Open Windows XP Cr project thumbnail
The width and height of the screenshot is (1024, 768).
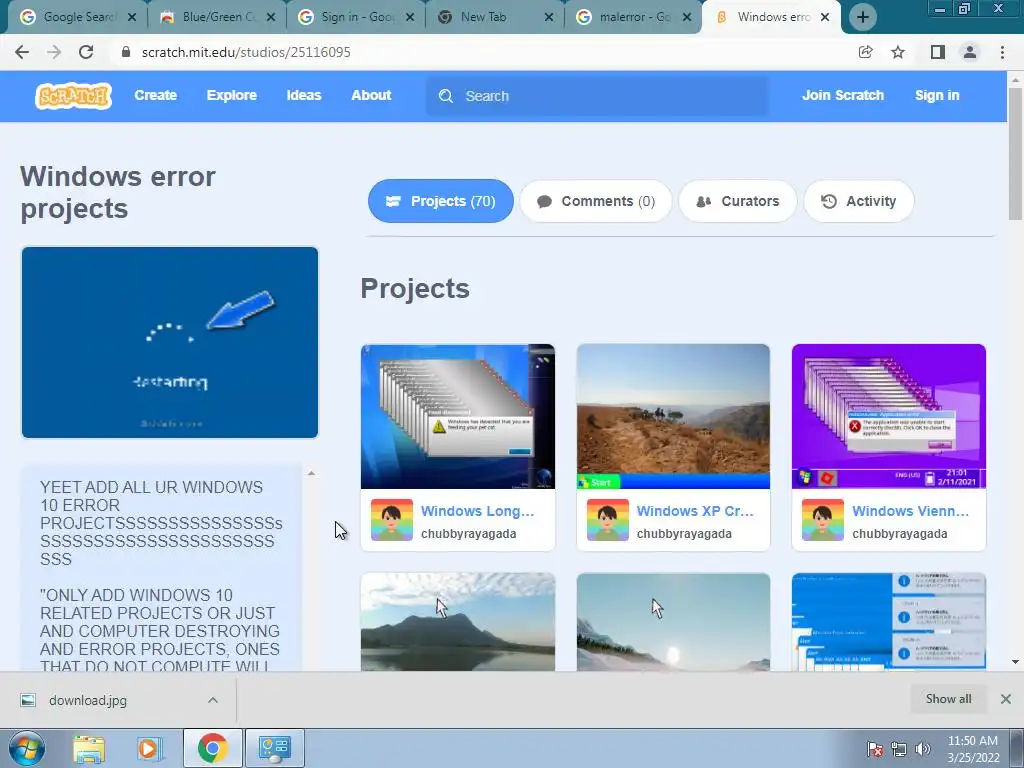point(673,416)
